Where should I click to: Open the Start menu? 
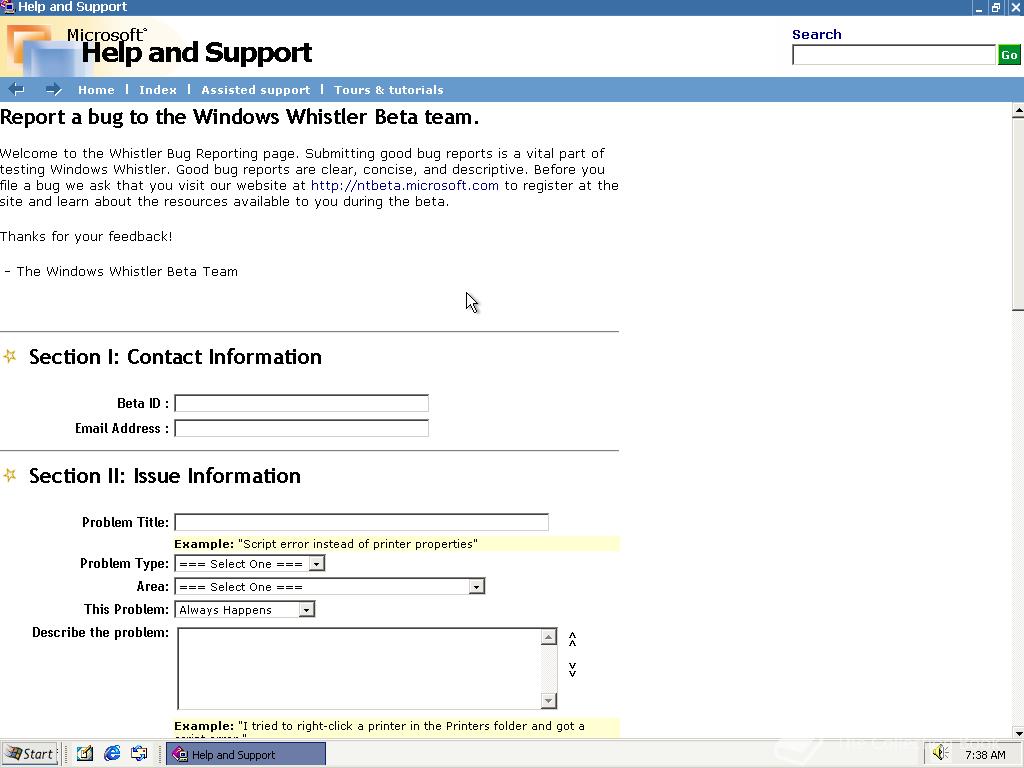click(31, 754)
